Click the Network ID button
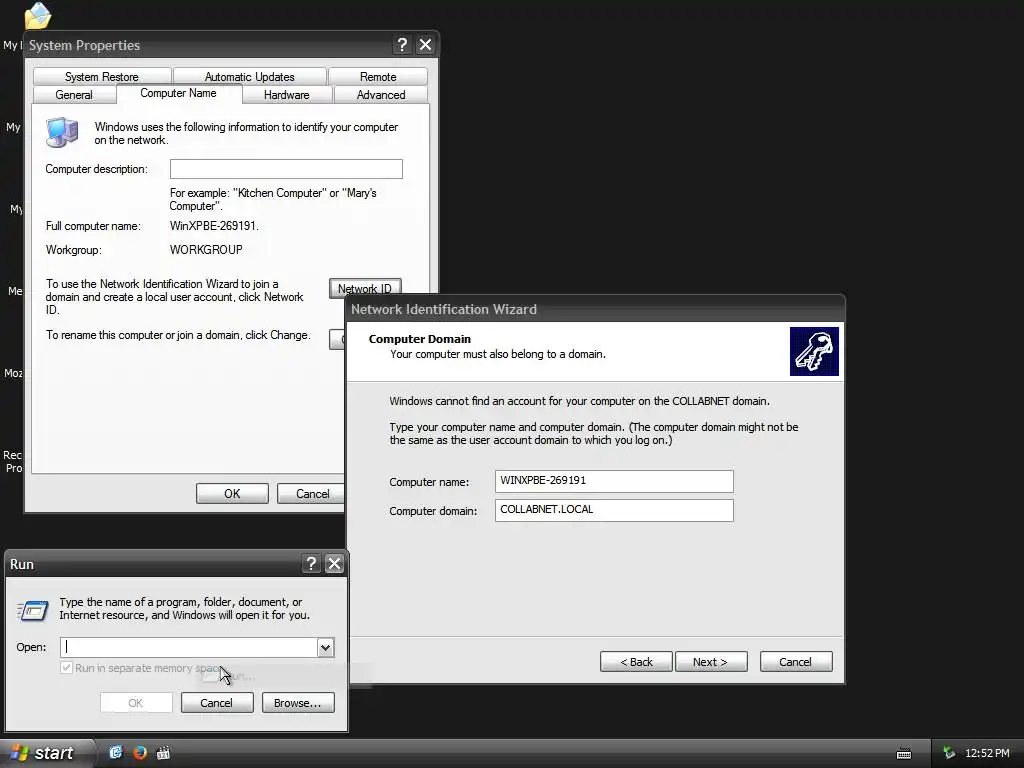The image size is (1024, 768). [365, 288]
